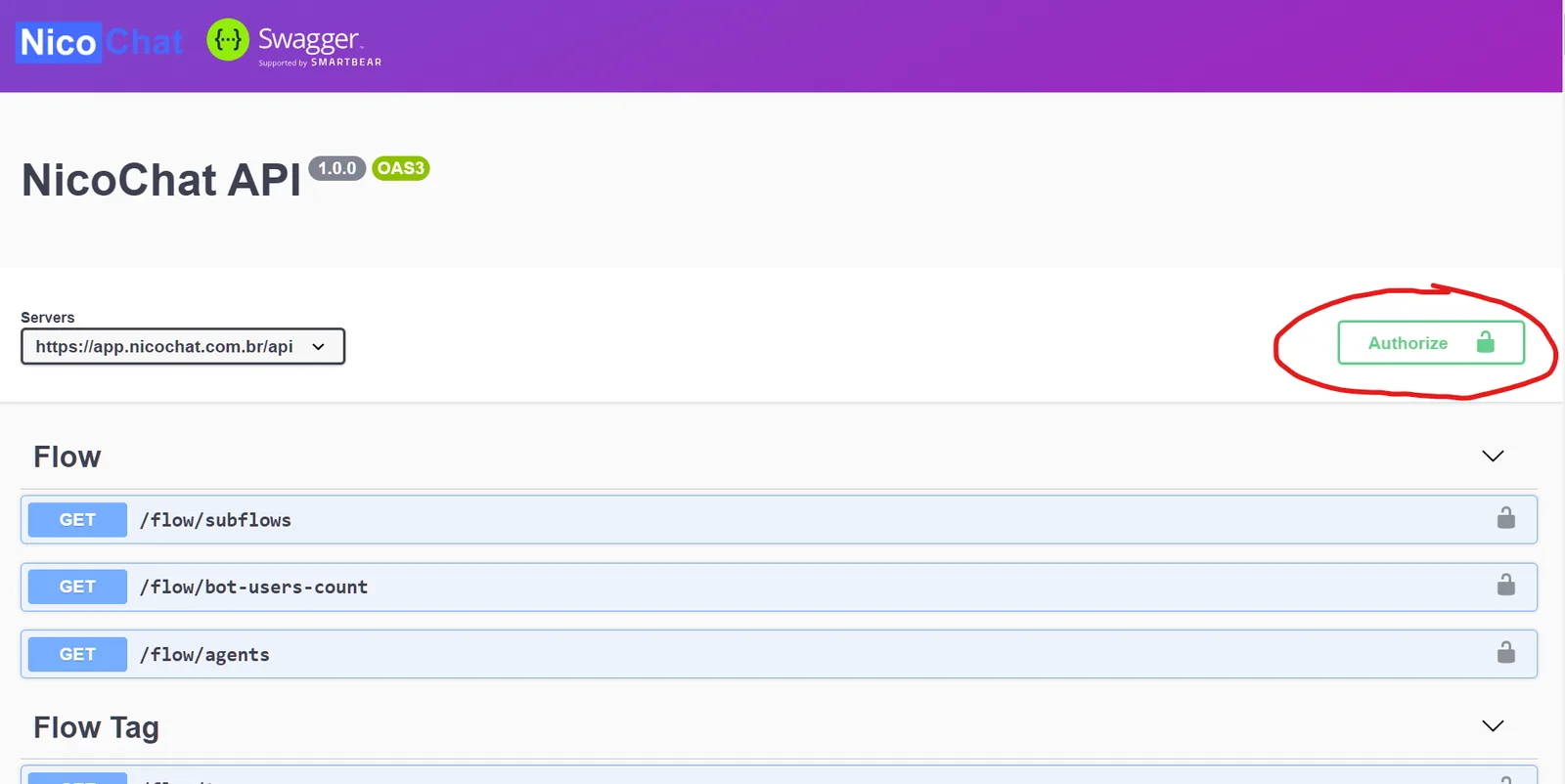Click the NicoChat logo in the header
Viewport: 1565px width, 784px height.
tap(100, 42)
